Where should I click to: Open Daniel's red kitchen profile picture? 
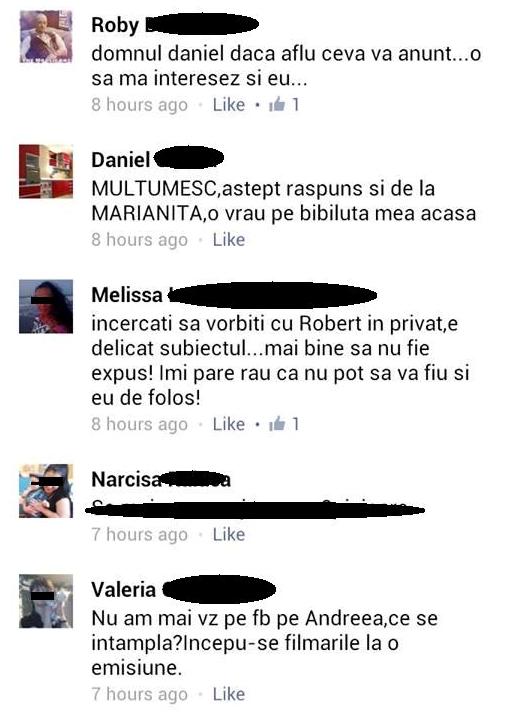pos(46,172)
